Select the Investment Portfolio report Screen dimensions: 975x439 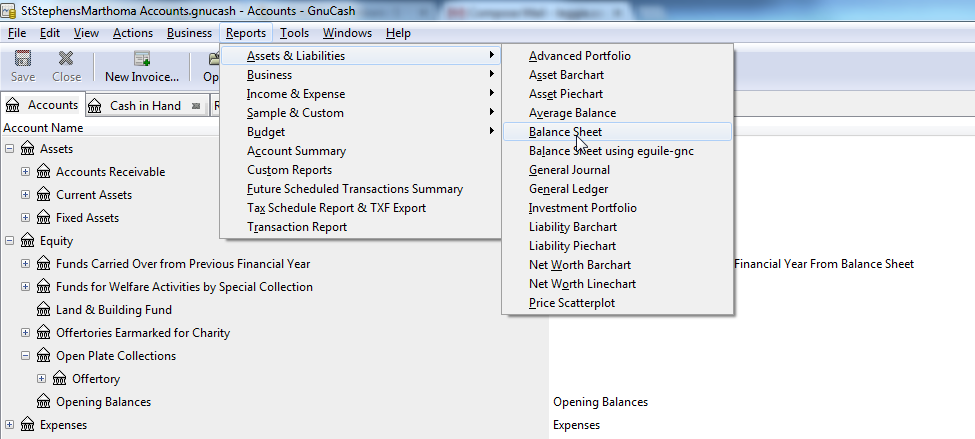617,208
